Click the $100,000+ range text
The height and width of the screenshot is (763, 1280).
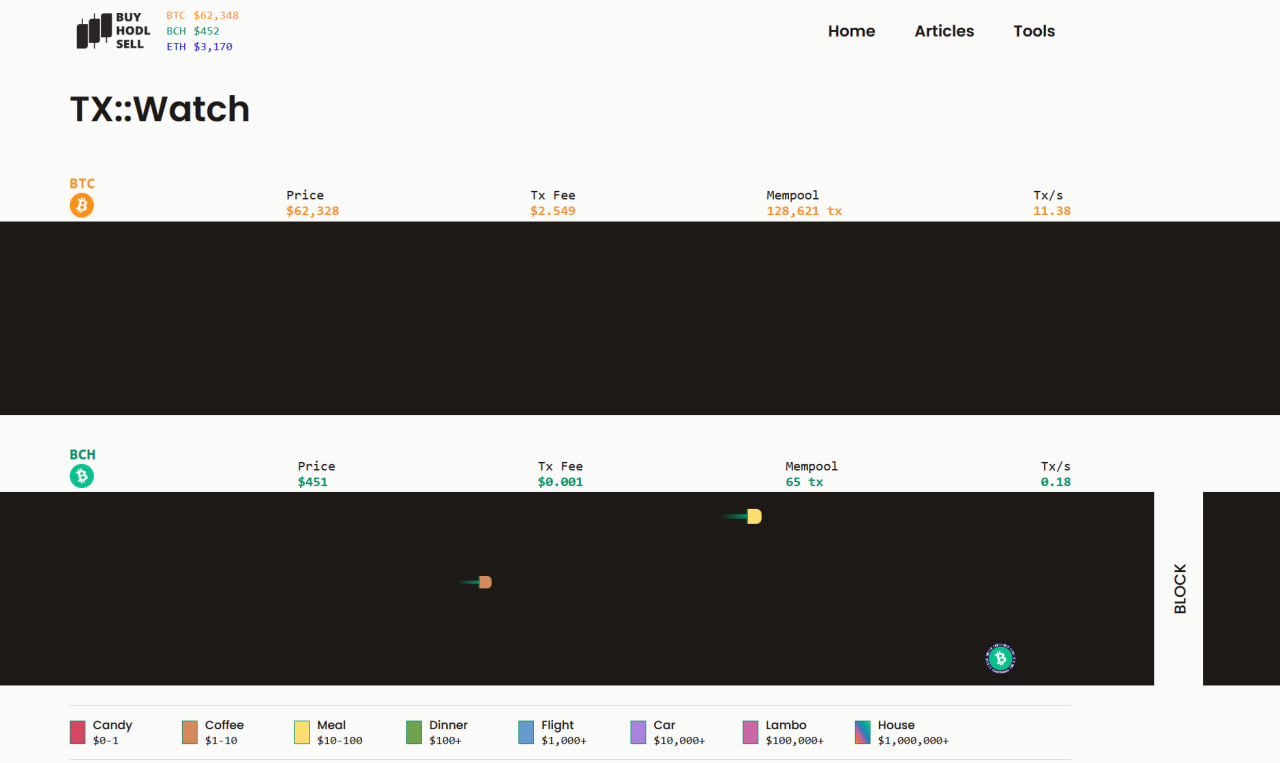click(x=795, y=741)
